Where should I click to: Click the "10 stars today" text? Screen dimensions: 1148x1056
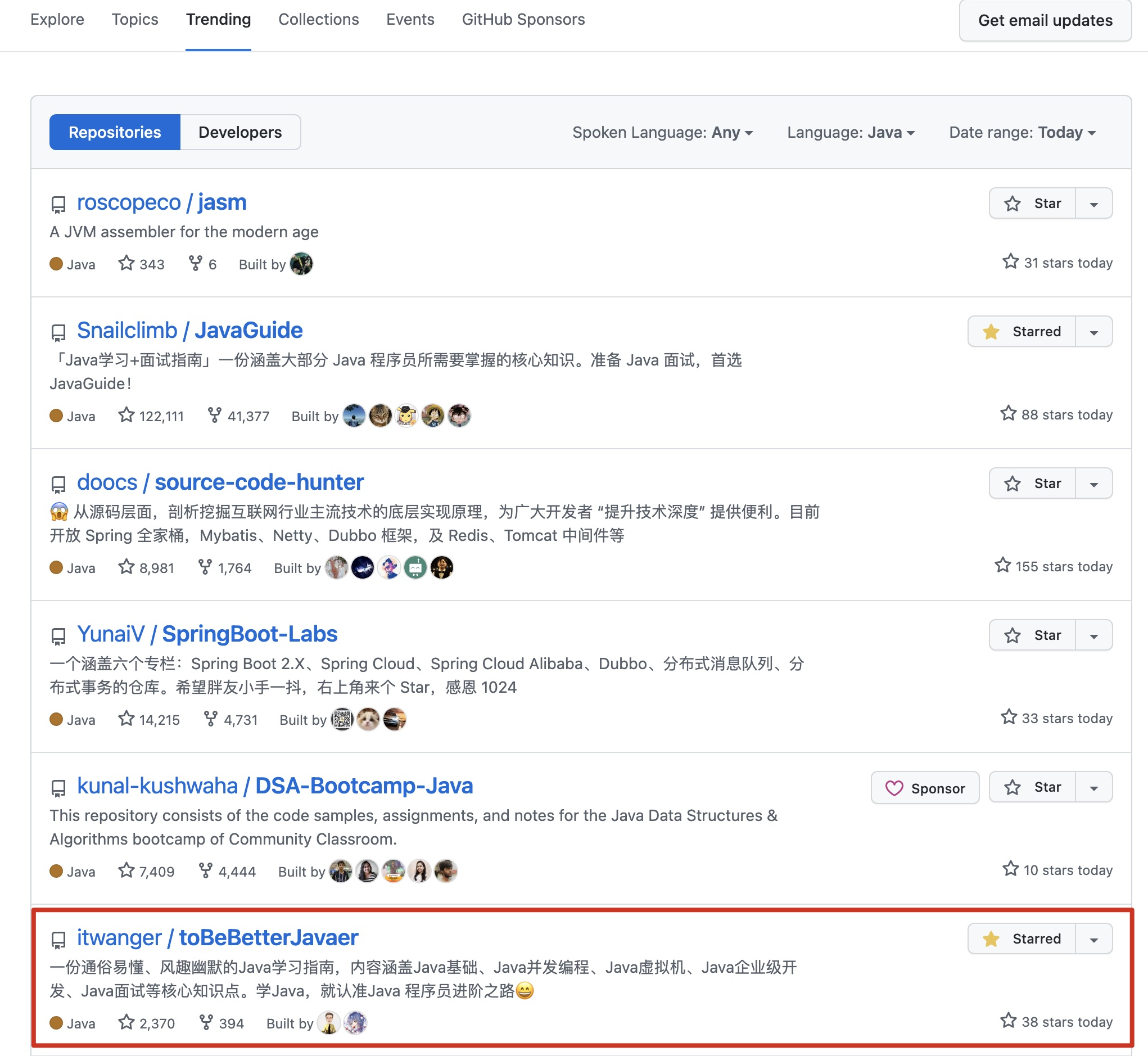[1068, 870]
